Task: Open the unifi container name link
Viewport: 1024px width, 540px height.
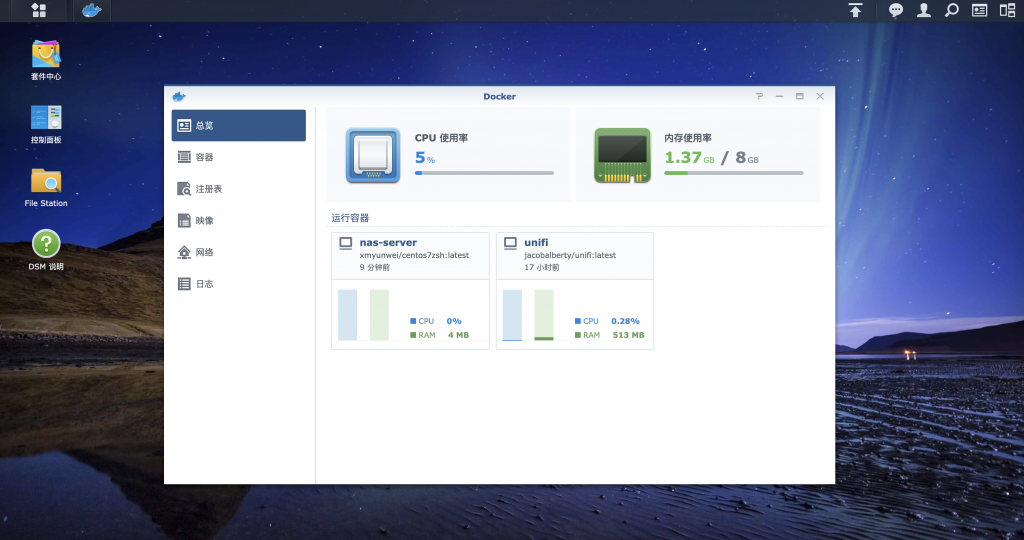Action: point(536,242)
